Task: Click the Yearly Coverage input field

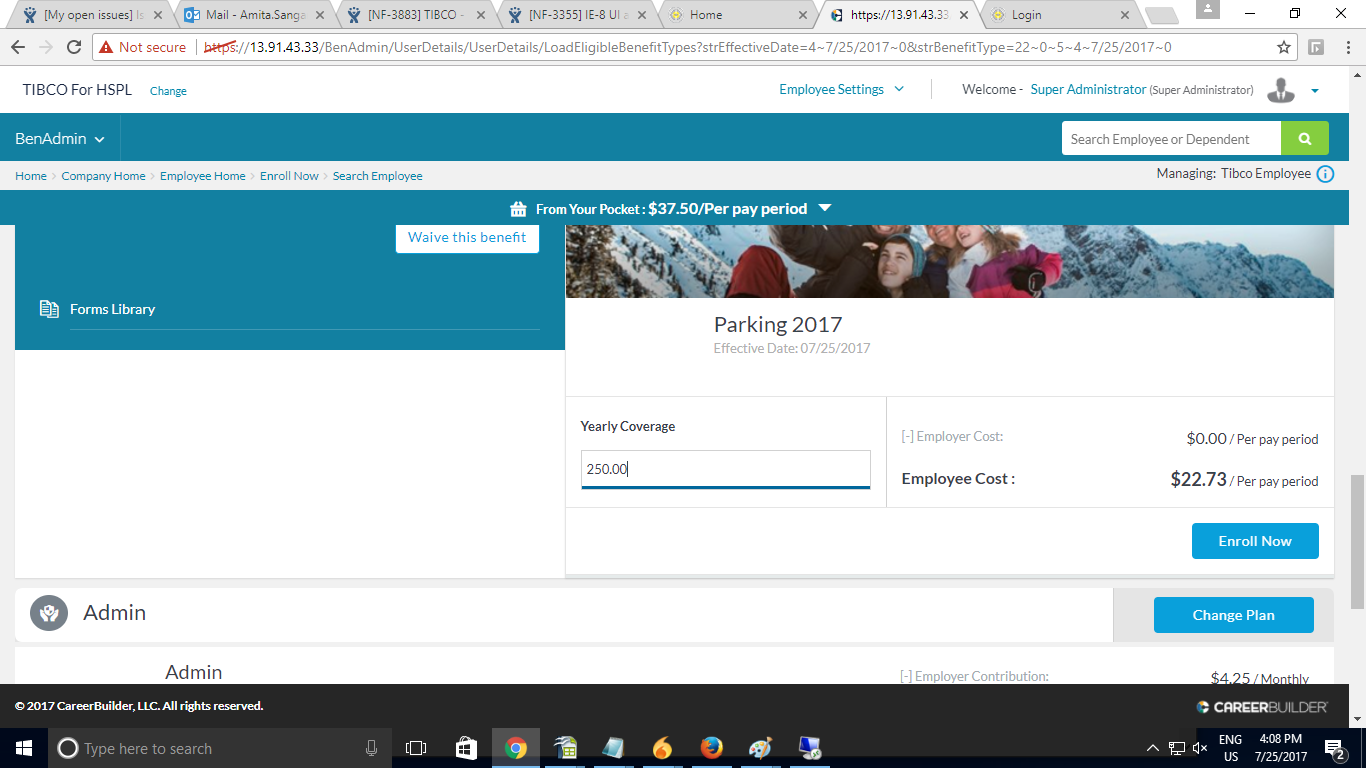Action: [726, 469]
